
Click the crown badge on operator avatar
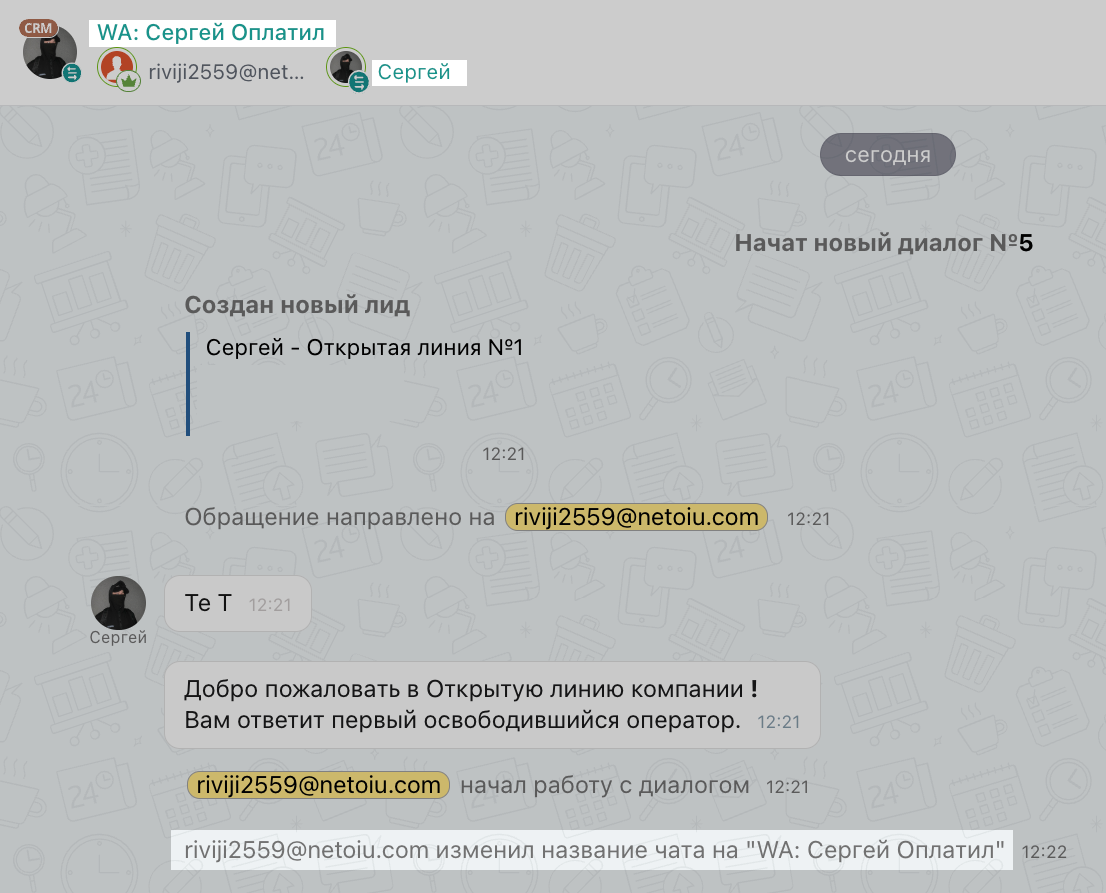point(128,82)
